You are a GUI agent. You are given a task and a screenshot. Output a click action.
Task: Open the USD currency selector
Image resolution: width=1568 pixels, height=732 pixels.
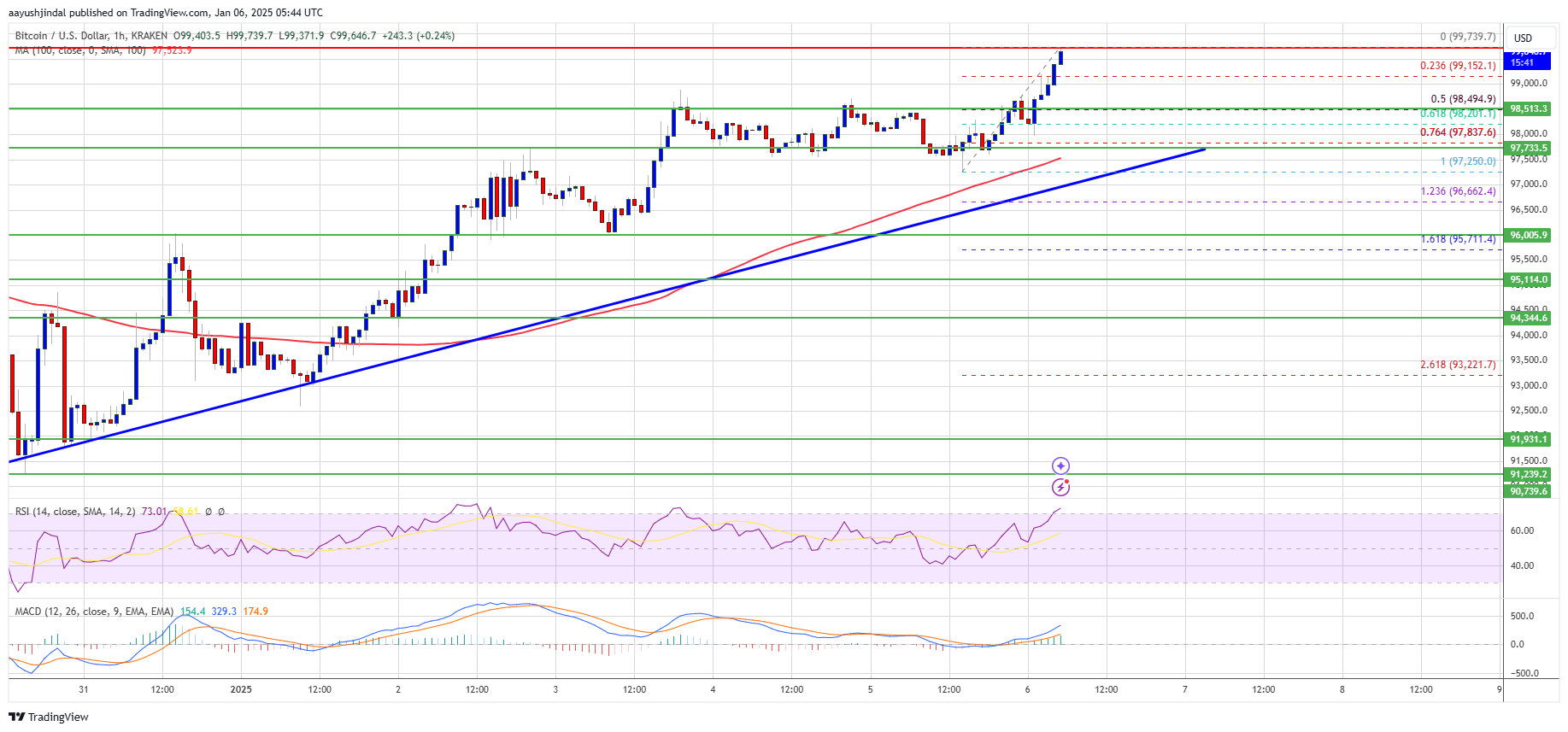click(1523, 38)
